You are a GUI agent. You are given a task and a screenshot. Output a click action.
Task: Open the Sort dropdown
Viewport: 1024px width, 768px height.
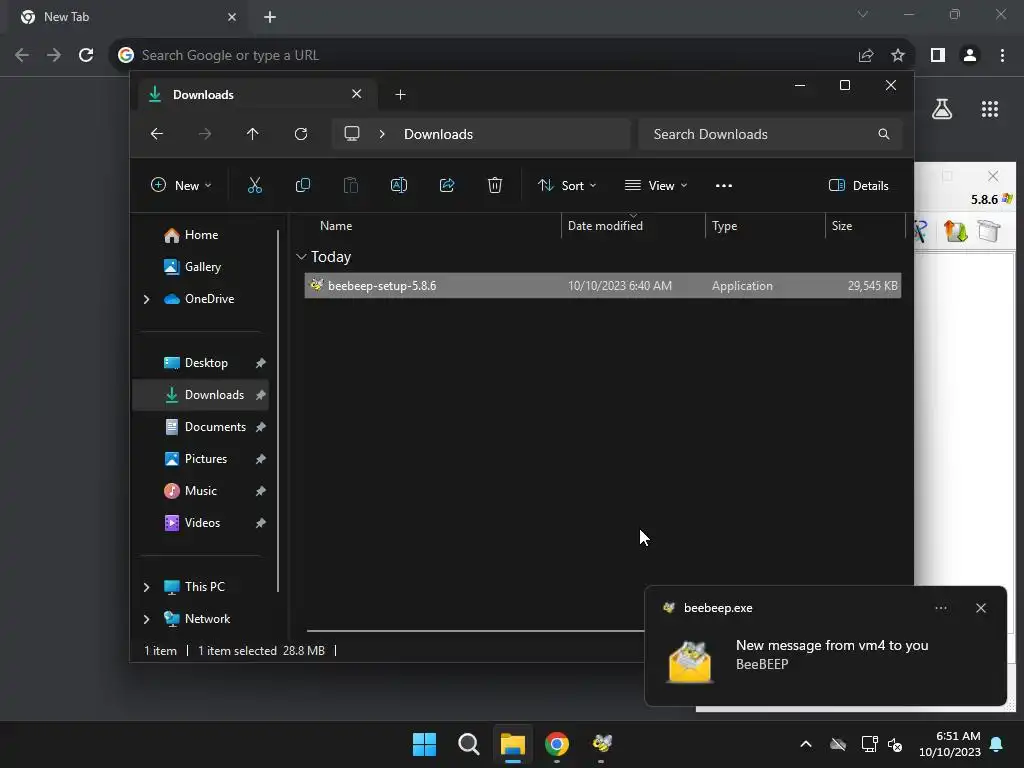(567, 185)
